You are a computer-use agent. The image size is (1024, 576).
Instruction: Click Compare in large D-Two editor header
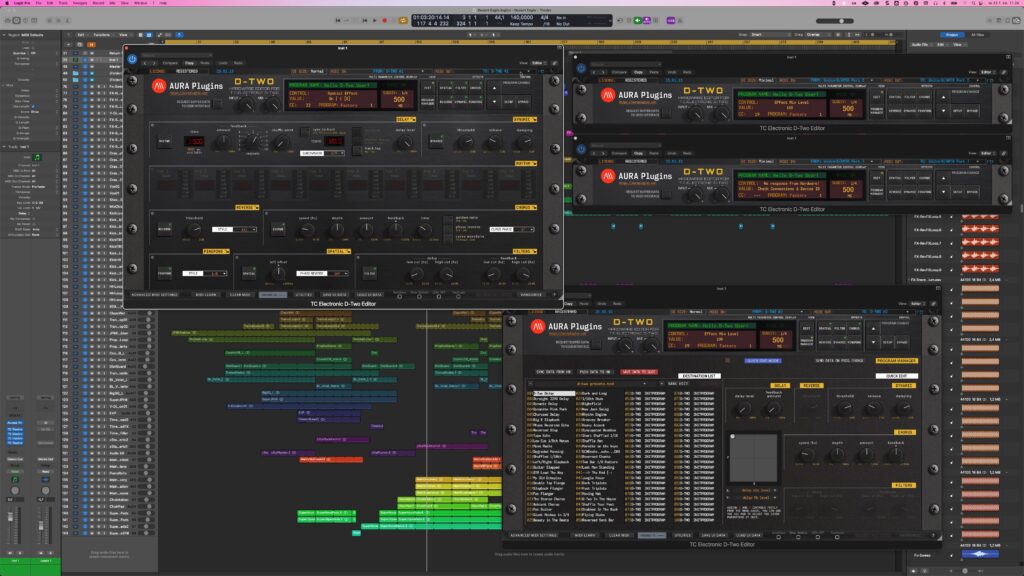(x=170, y=63)
